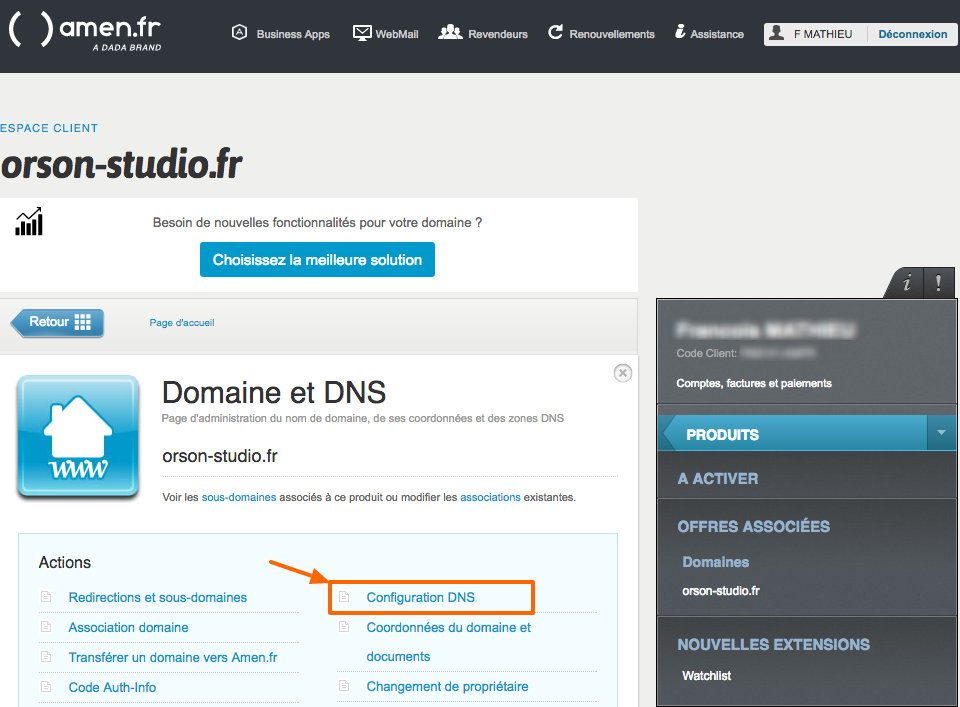
Task: Click the Domaine et DNS house www icon
Action: (78, 436)
